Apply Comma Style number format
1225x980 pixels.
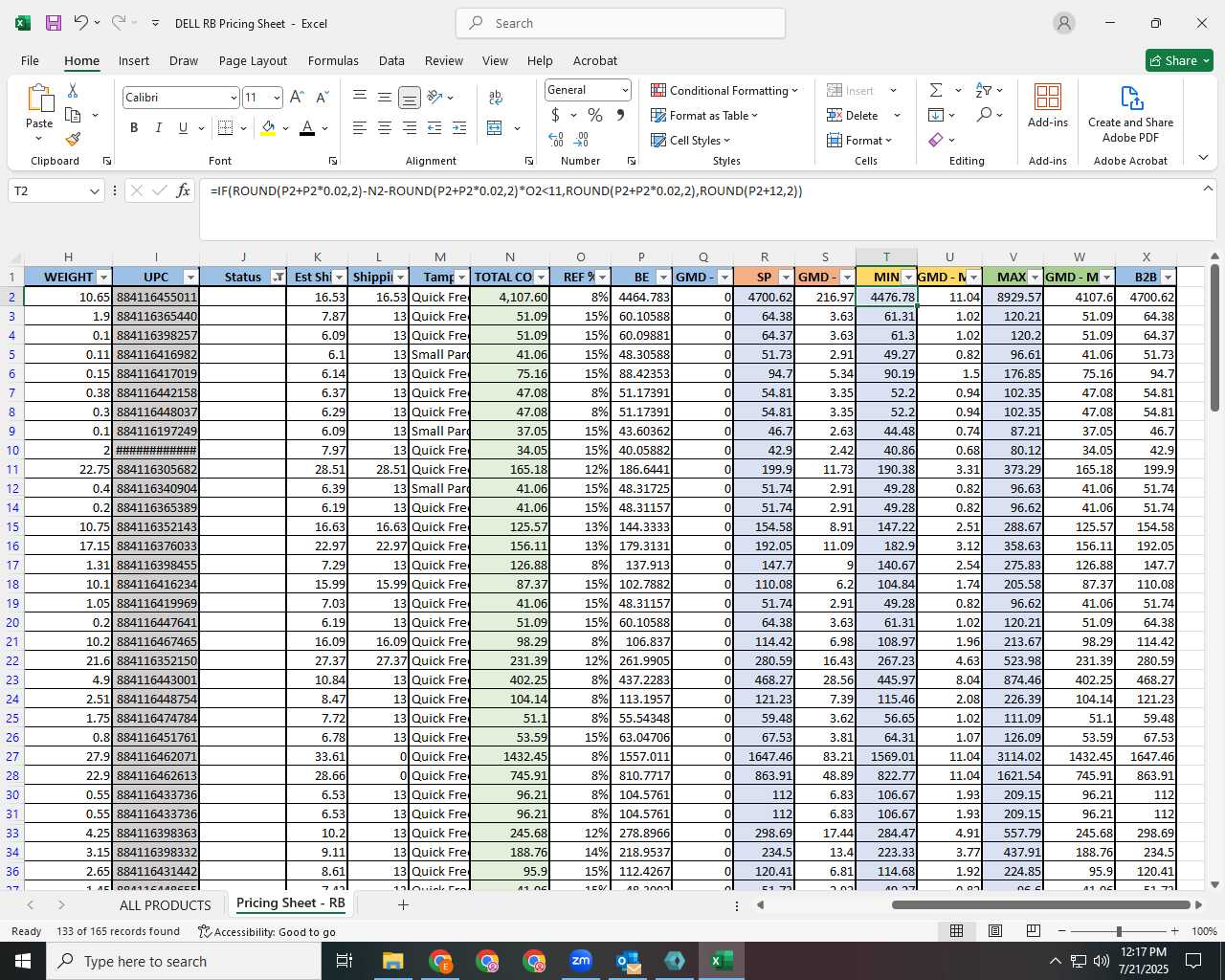620,115
